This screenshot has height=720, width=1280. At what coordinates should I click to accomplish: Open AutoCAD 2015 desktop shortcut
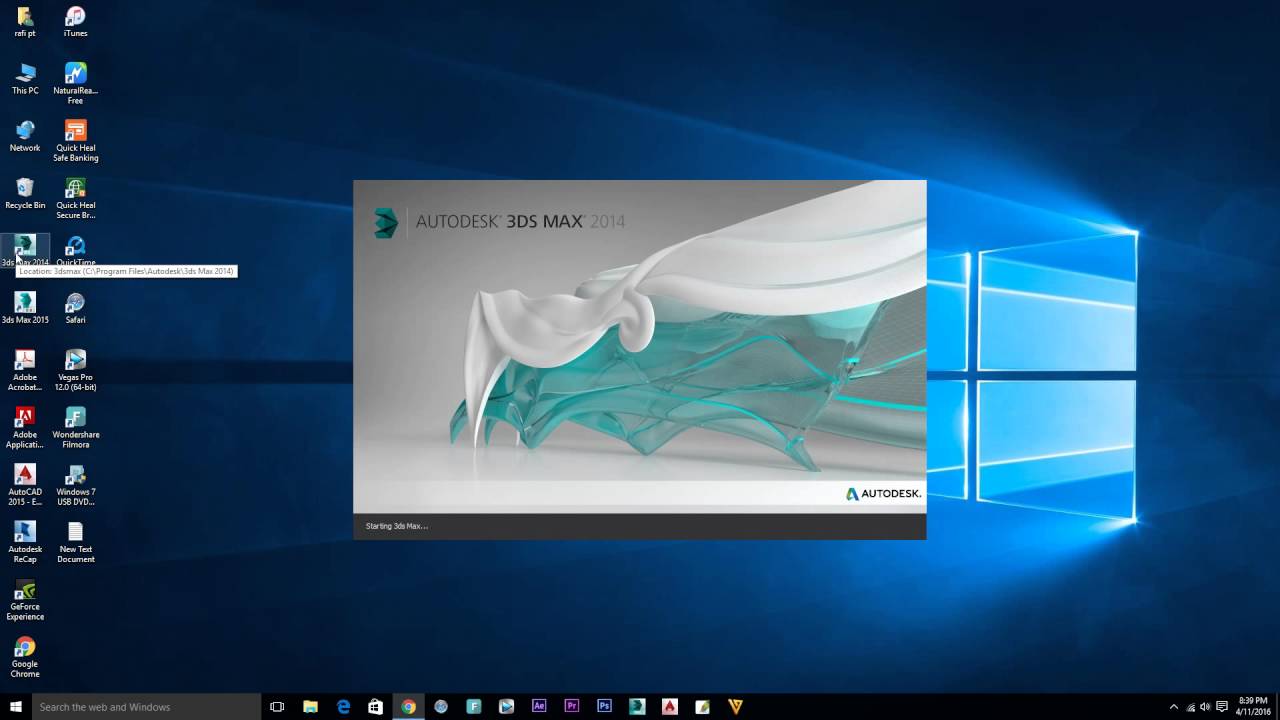click(25, 485)
